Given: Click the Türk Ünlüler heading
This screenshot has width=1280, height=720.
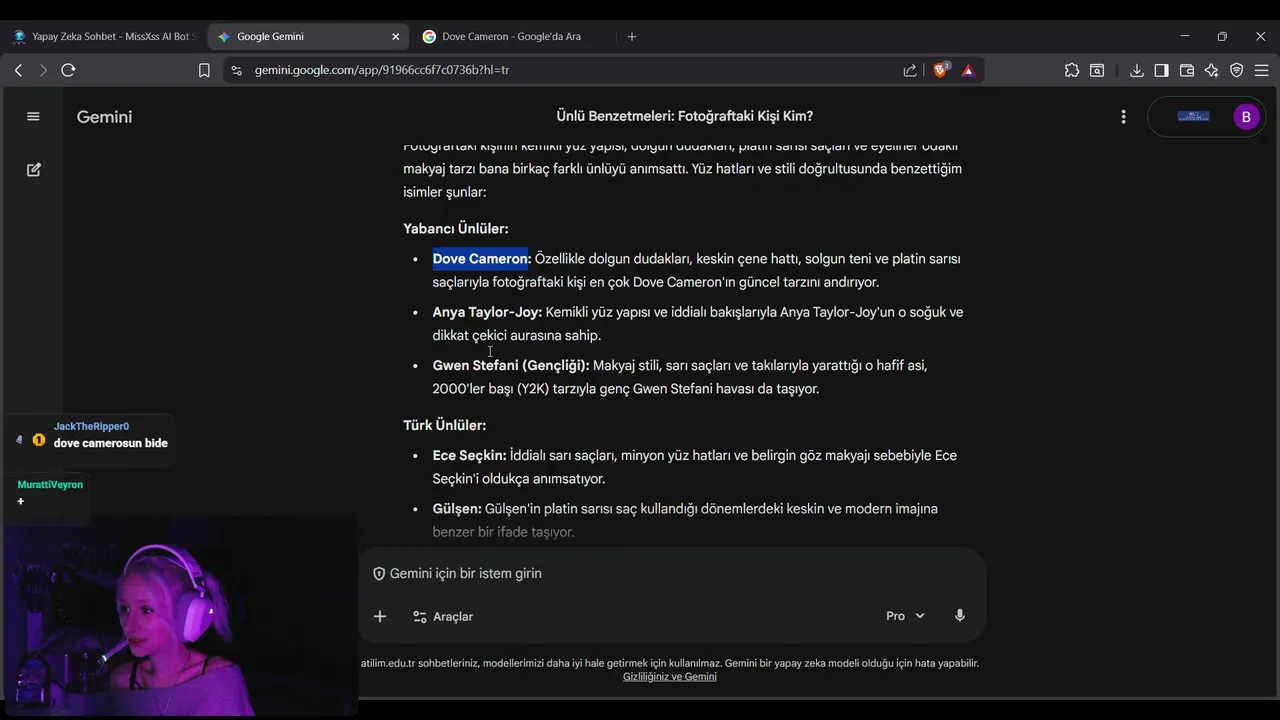Looking at the screenshot, I should [x=445, y=426].
